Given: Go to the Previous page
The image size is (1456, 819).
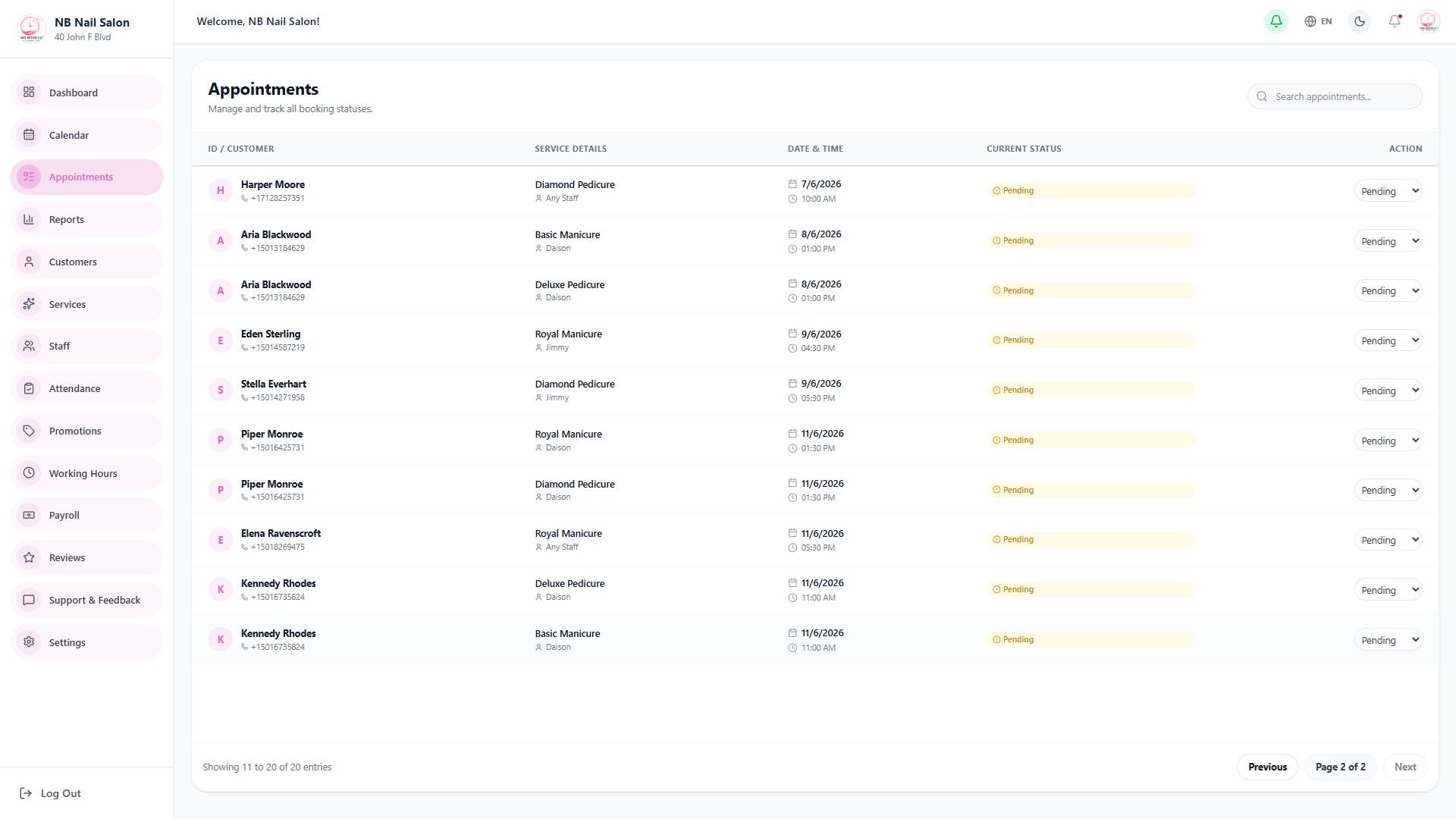Looking at the screenshot, I should coord(1267,767).
